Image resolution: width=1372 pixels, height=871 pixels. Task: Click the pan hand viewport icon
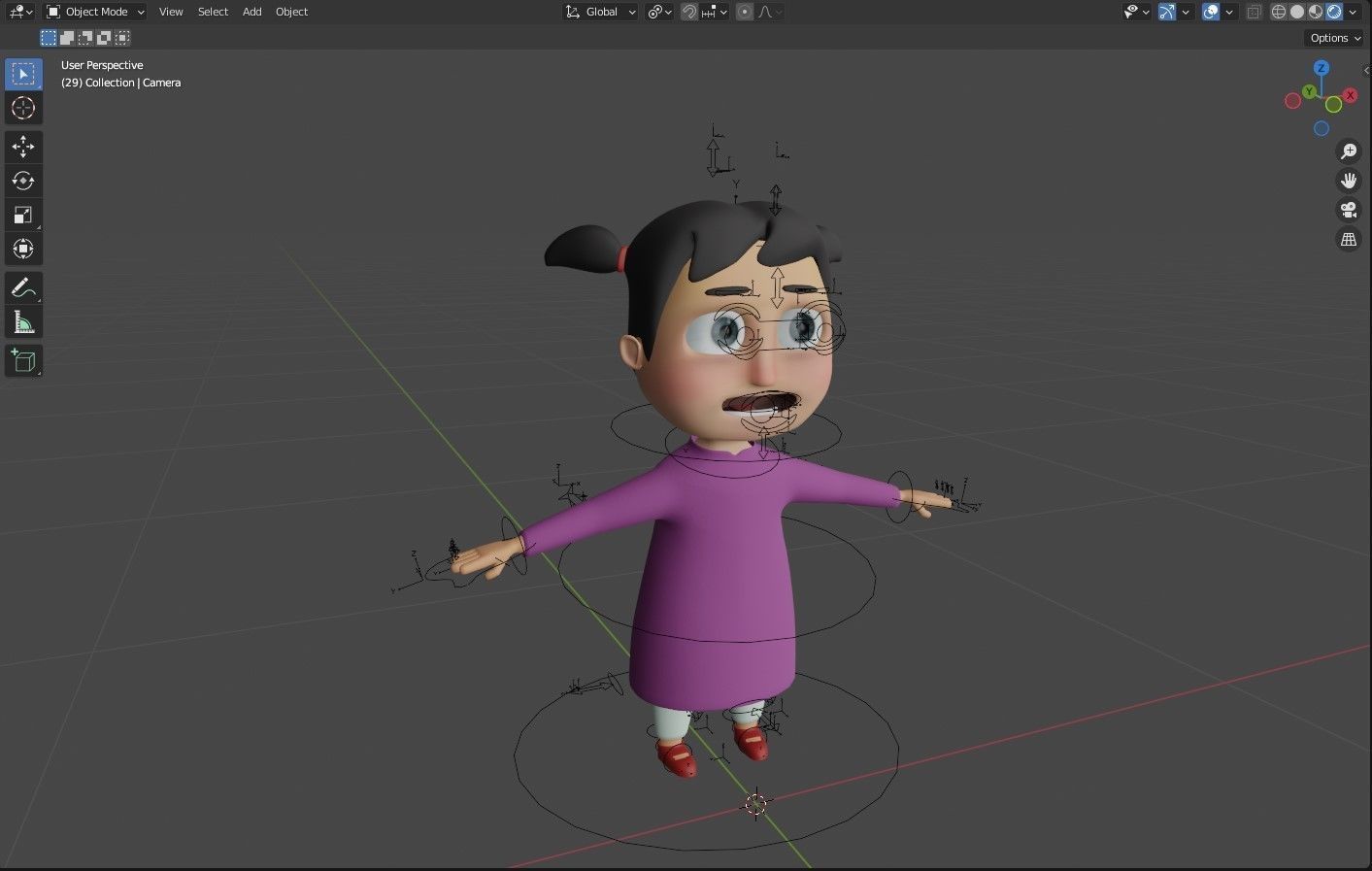(1349, 181)
